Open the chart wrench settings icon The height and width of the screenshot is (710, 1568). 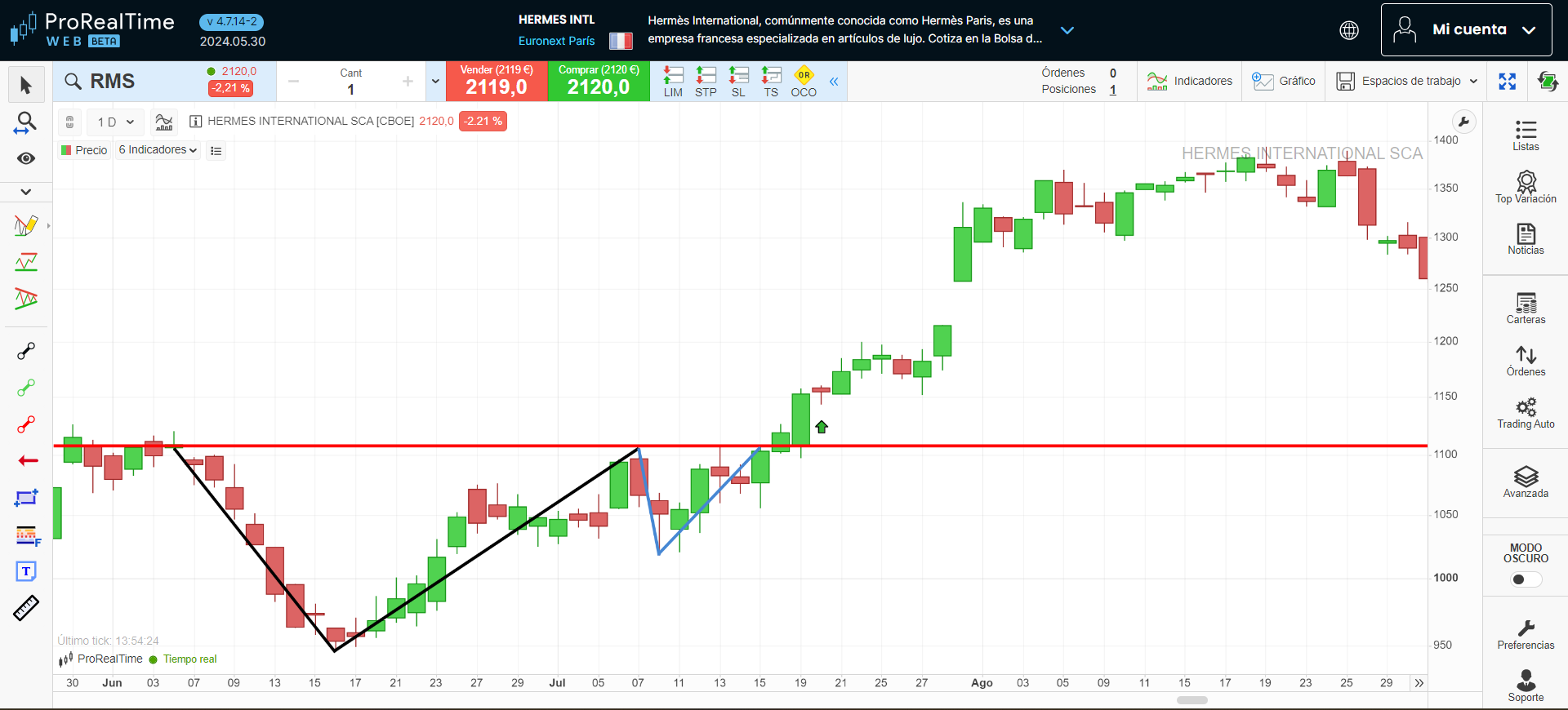tap(1463, 122)
